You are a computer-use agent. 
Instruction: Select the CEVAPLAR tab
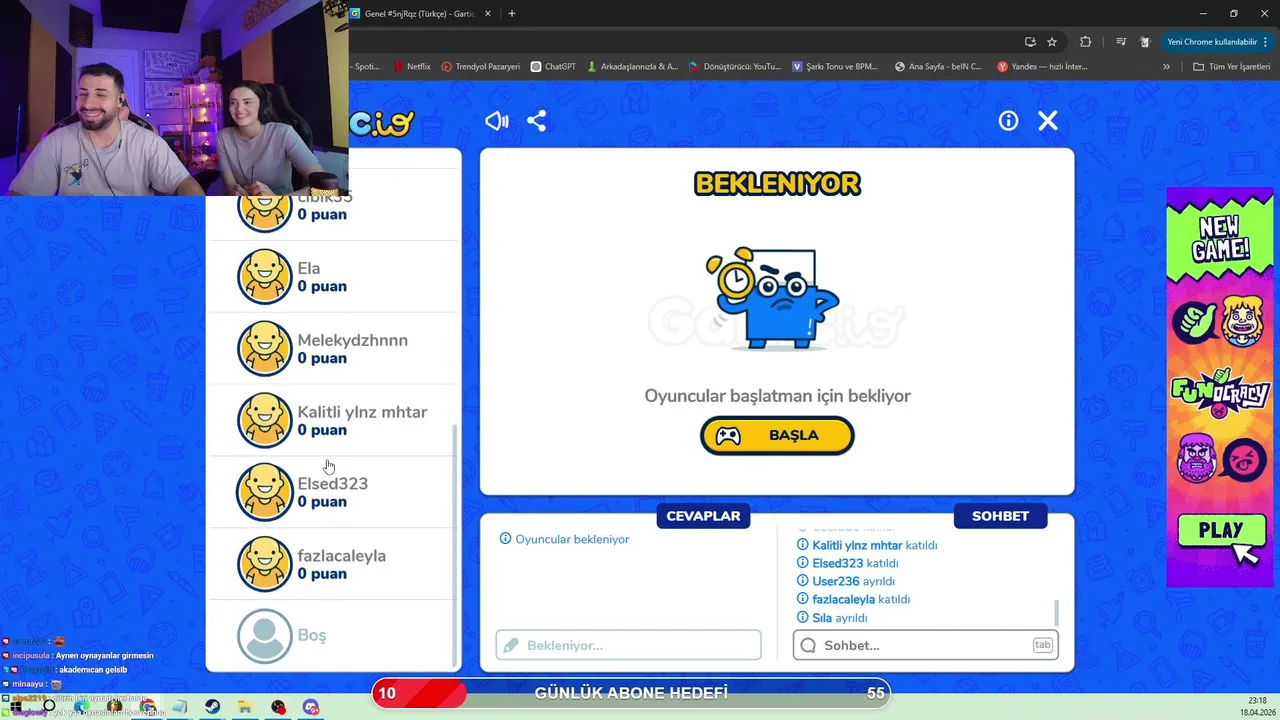(704, 516)
